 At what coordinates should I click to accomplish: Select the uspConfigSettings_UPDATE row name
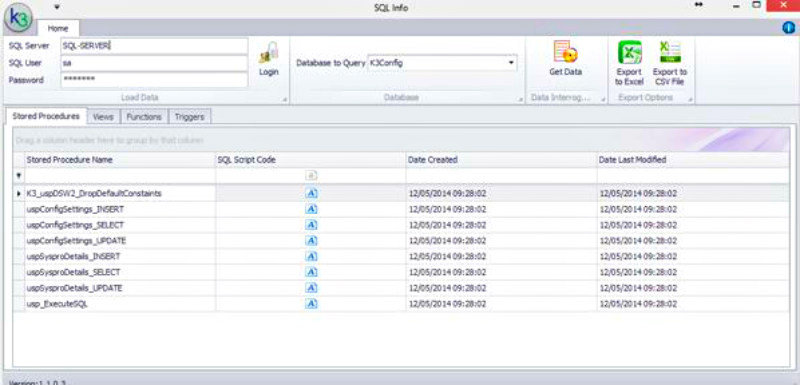[x=76, y=241]
